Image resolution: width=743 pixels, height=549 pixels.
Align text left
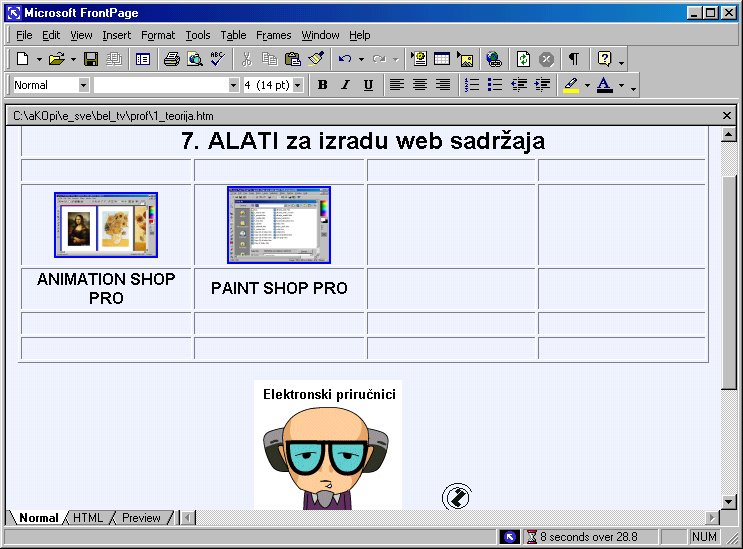pyautogui.click(x=397, y=85)
